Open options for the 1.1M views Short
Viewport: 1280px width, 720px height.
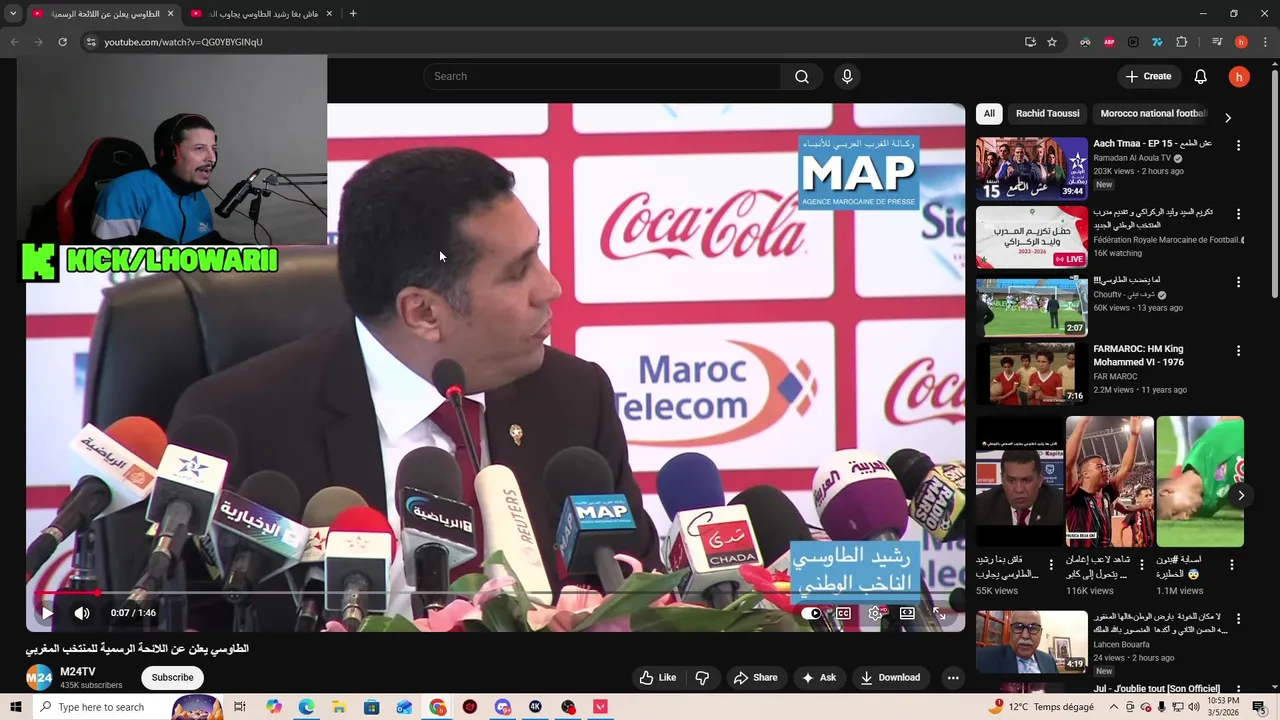(x=1231, y=565)
